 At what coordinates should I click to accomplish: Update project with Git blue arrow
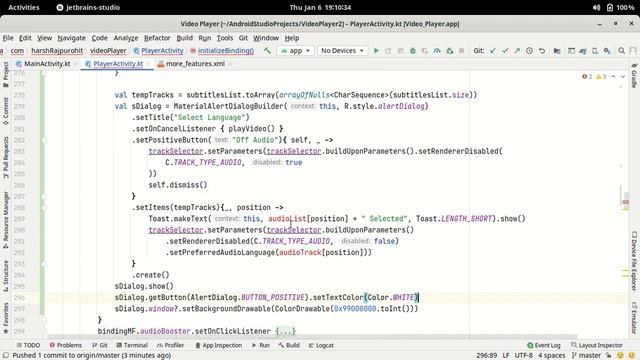pyautogui.click(x=493, y=51)
